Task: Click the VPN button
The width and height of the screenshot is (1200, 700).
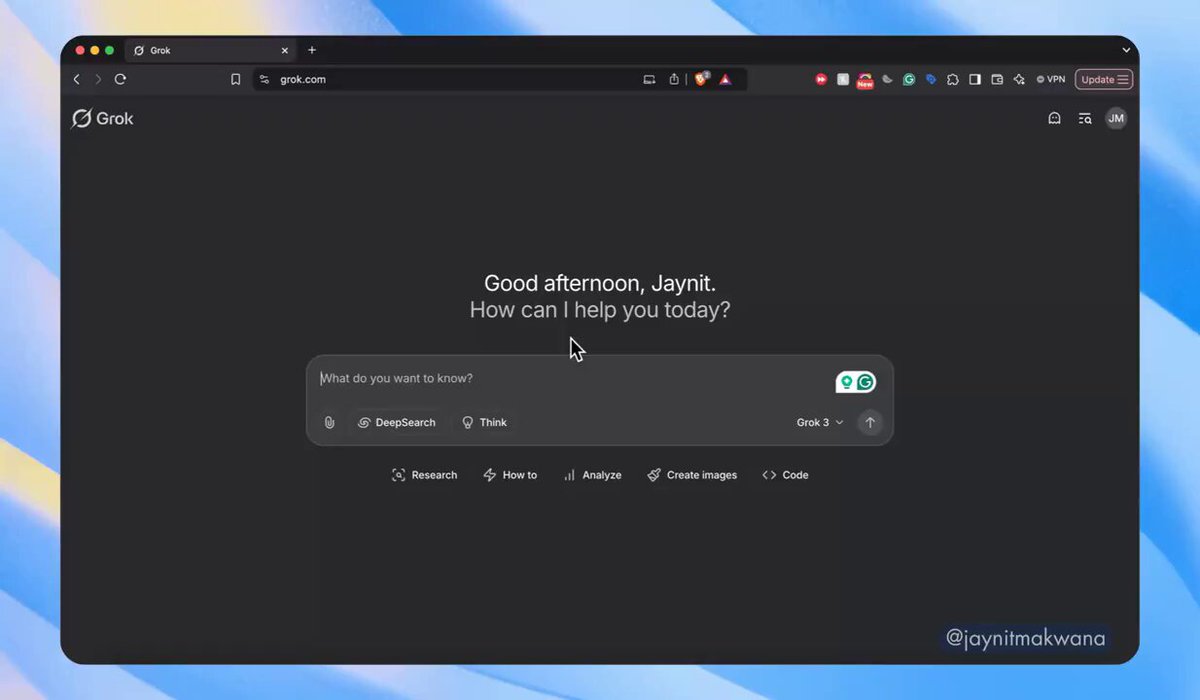Action: [x=1051, y=79]
